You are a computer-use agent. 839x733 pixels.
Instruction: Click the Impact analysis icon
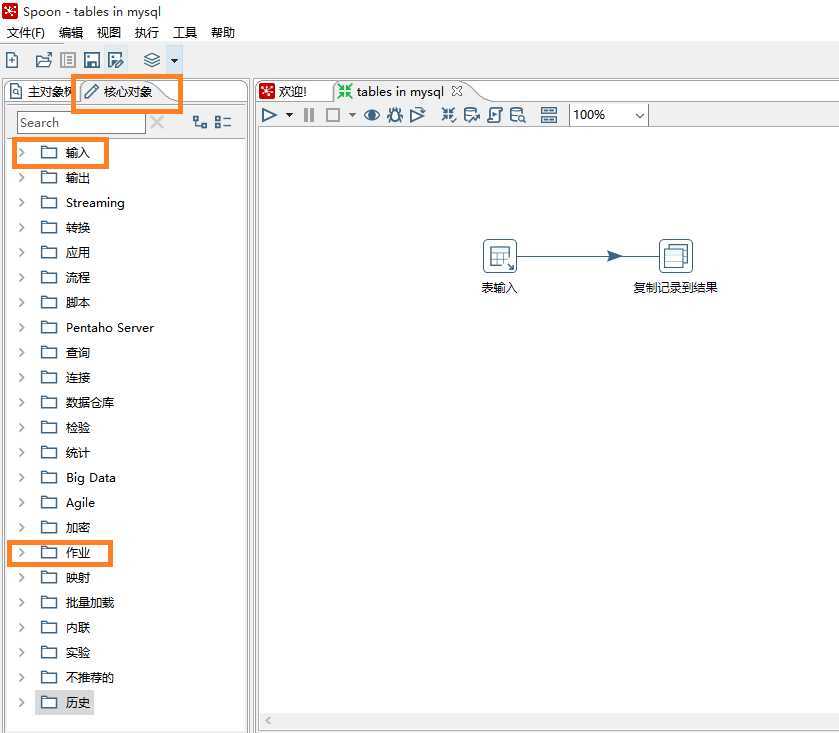click(x=471, y=115)
